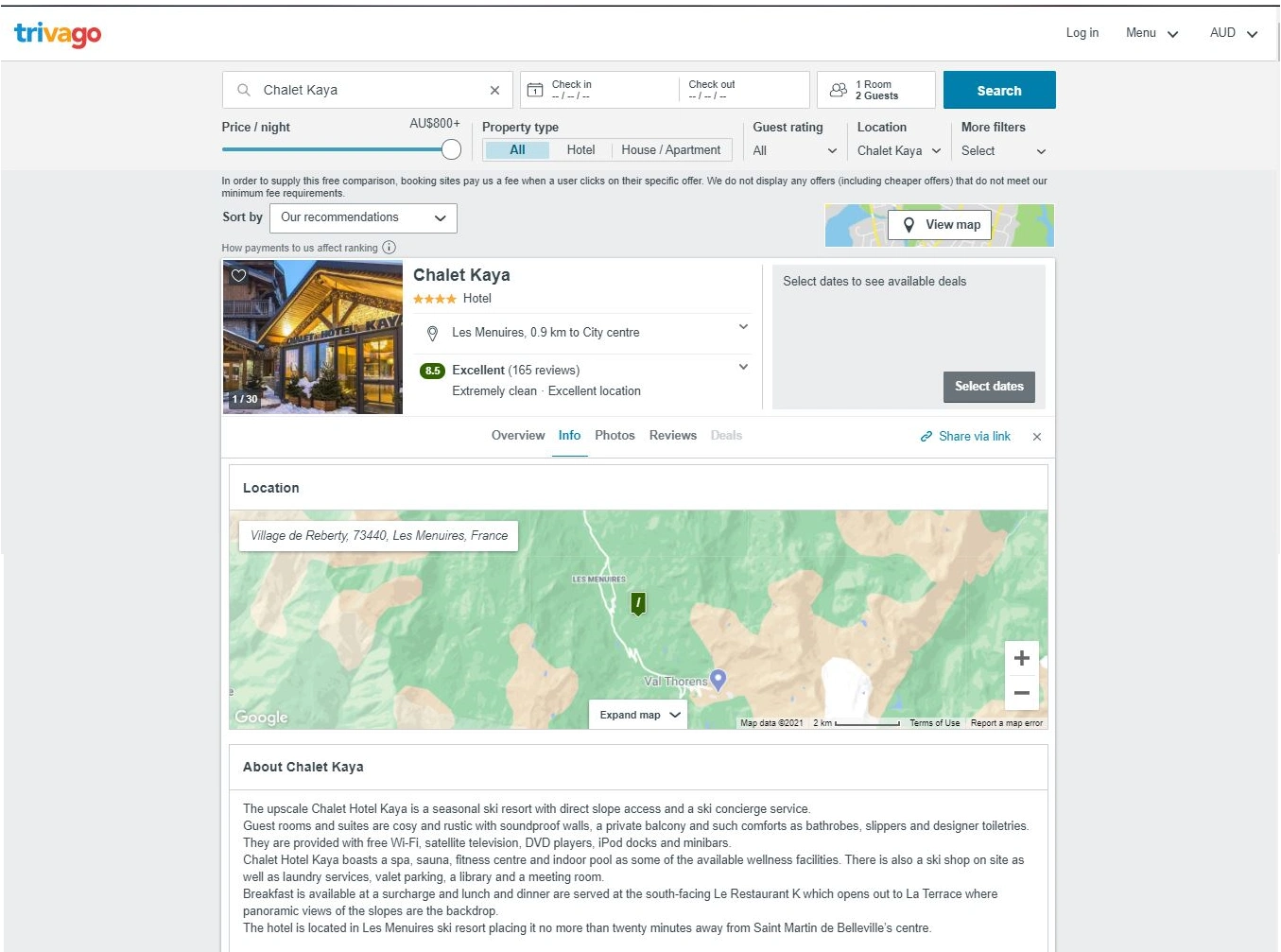Open the Chalet Kaya hotel photo

(313, 338)
